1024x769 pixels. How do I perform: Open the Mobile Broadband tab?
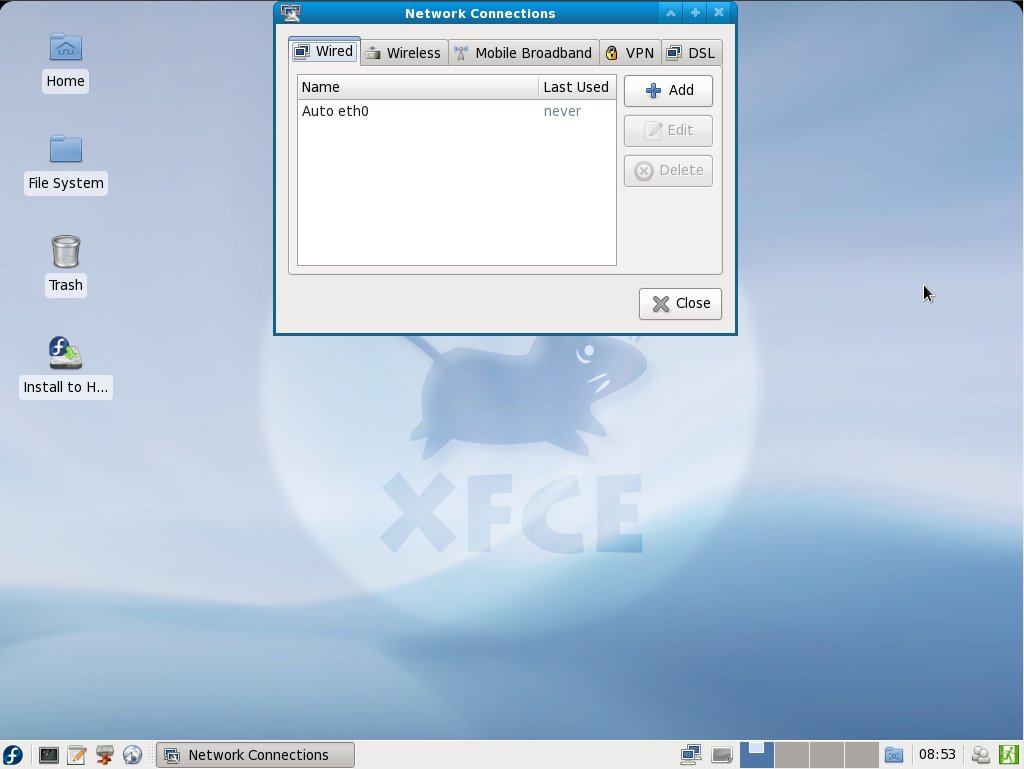pyautogui.click(x=524, y=53)
